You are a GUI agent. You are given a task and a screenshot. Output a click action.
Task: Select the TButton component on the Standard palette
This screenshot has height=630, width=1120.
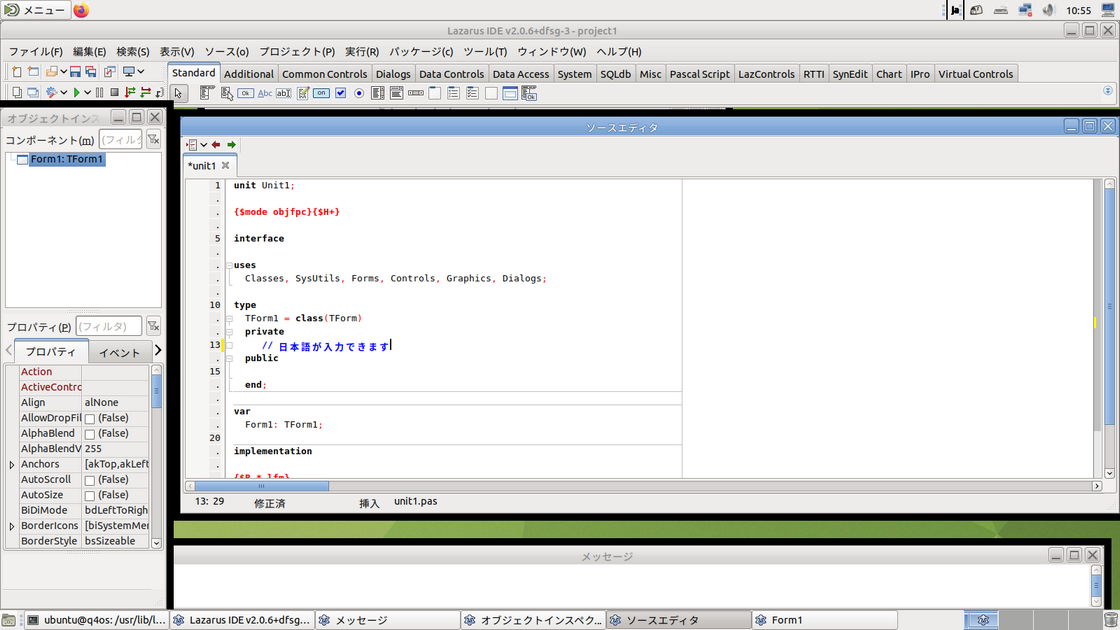pos(245,93)
